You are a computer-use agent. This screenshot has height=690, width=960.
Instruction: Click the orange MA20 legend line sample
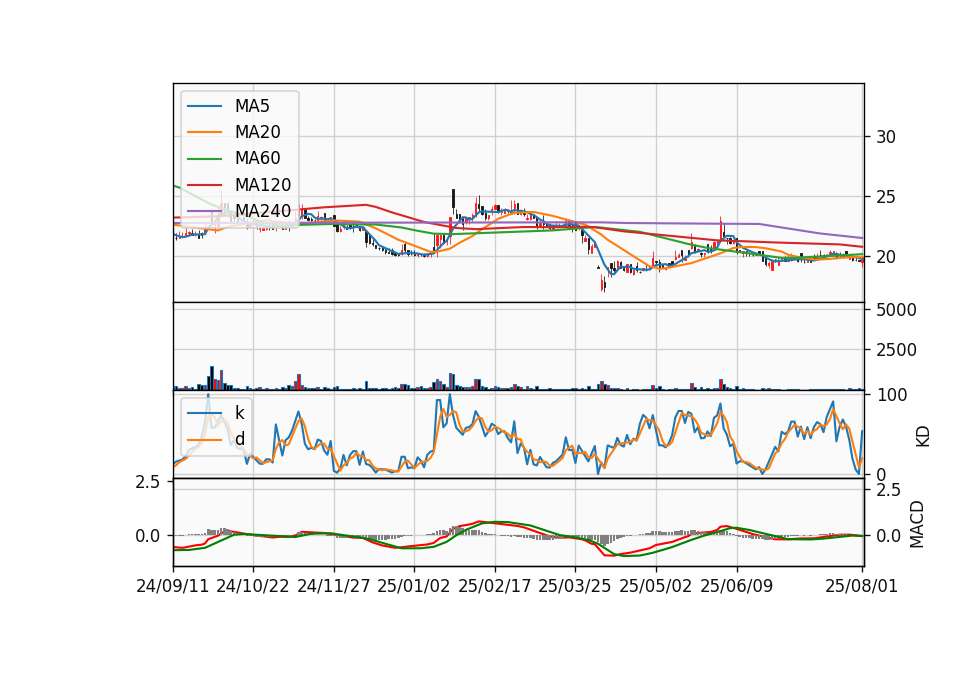[204, 132]
